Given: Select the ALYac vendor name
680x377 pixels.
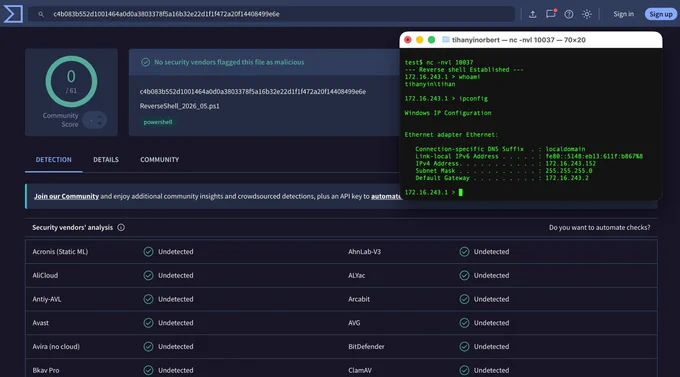Looking at the screenshot, I should click(x=356, y=275).
